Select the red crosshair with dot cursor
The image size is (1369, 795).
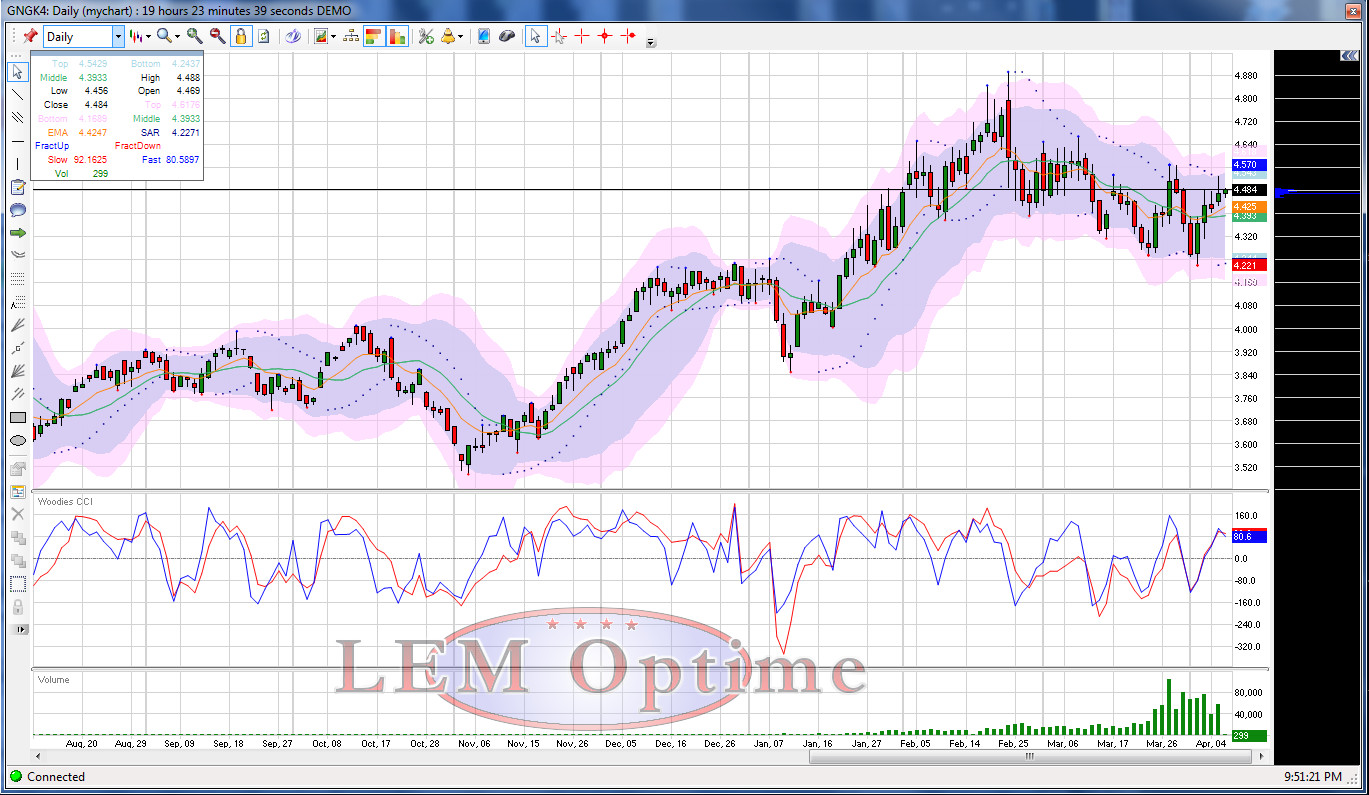coord(605,36)
